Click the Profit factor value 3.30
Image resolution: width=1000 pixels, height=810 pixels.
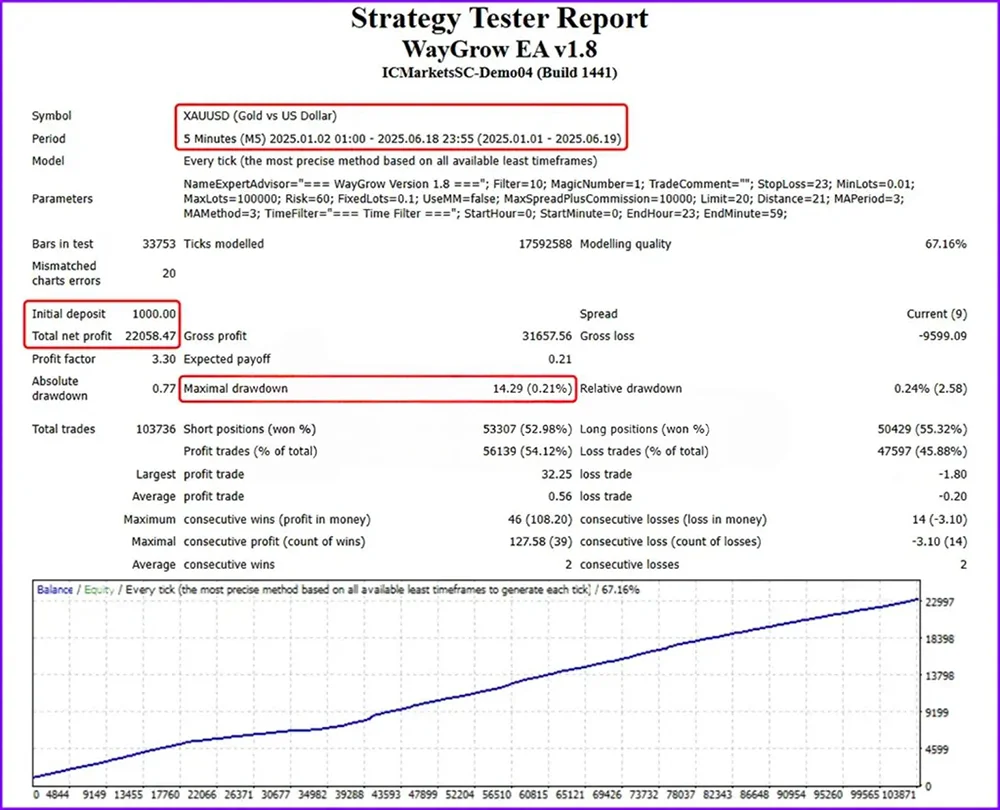pyautogui.click(x=164, y=359)
